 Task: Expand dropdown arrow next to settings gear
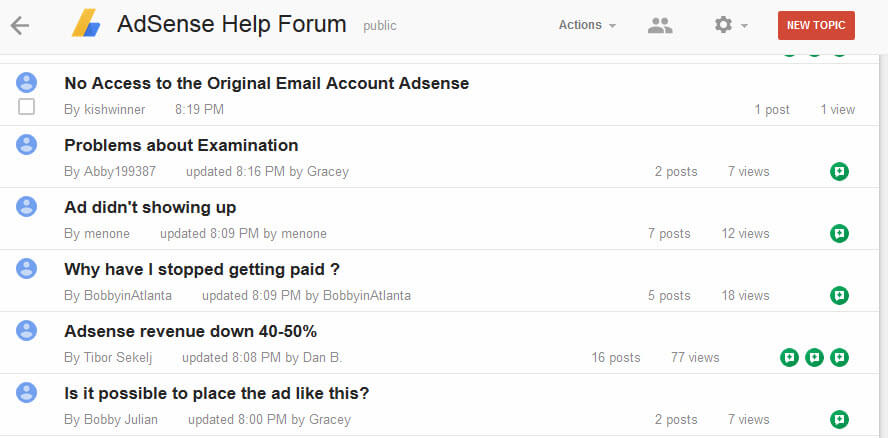(744, 26)
